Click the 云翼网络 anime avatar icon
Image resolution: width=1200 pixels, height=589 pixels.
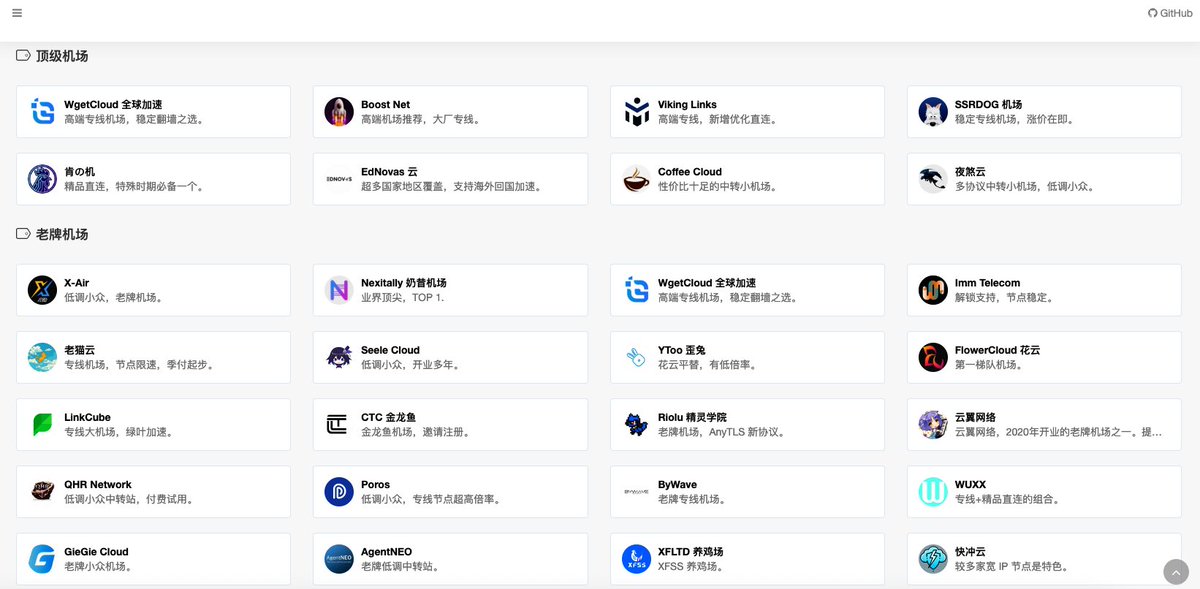coord(933,424)
